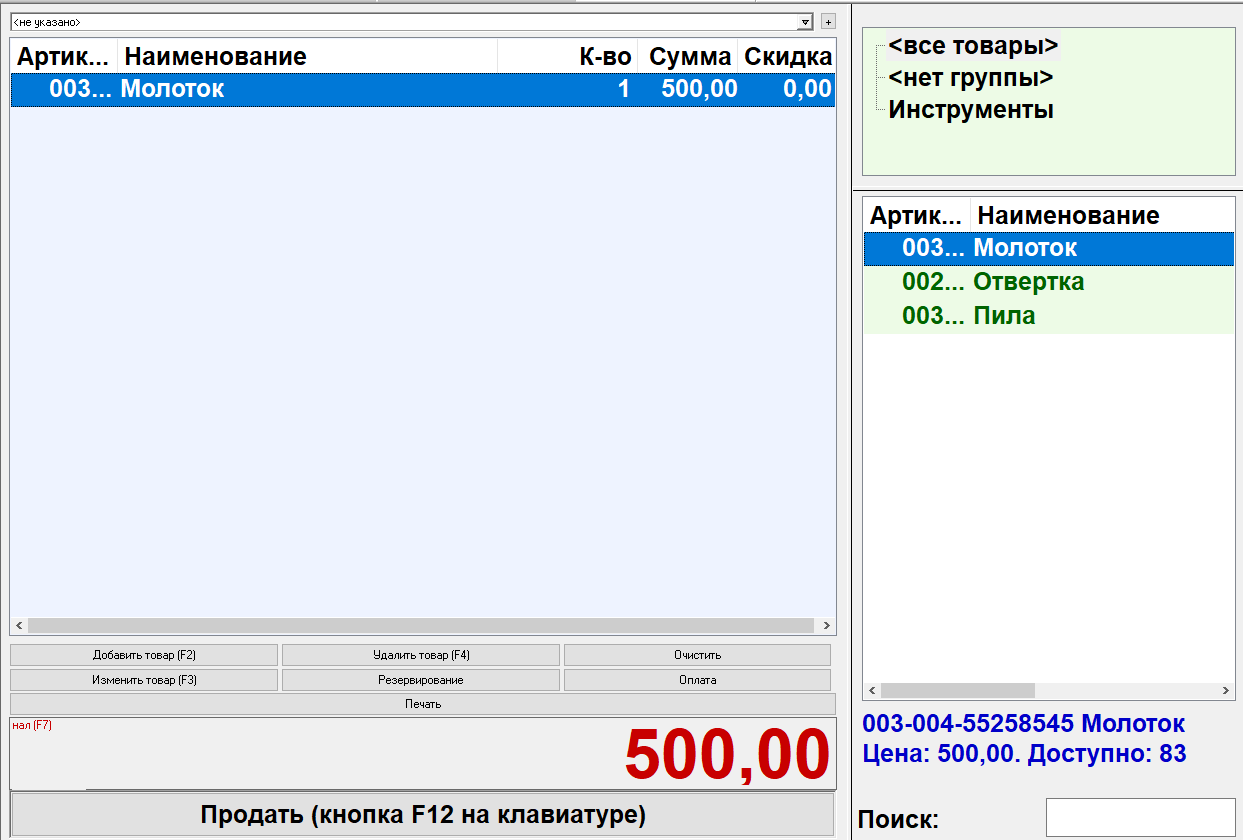Click the receipt table's horizontal scrollbar thumb
Screen dimensions: 1243x840
pyautogui.click(x=420, y=625)
